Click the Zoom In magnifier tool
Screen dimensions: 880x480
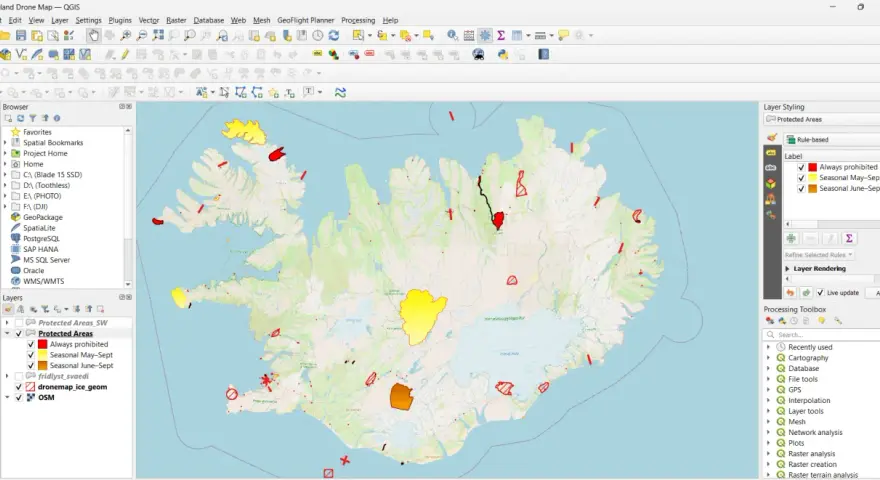coord(126,35)
